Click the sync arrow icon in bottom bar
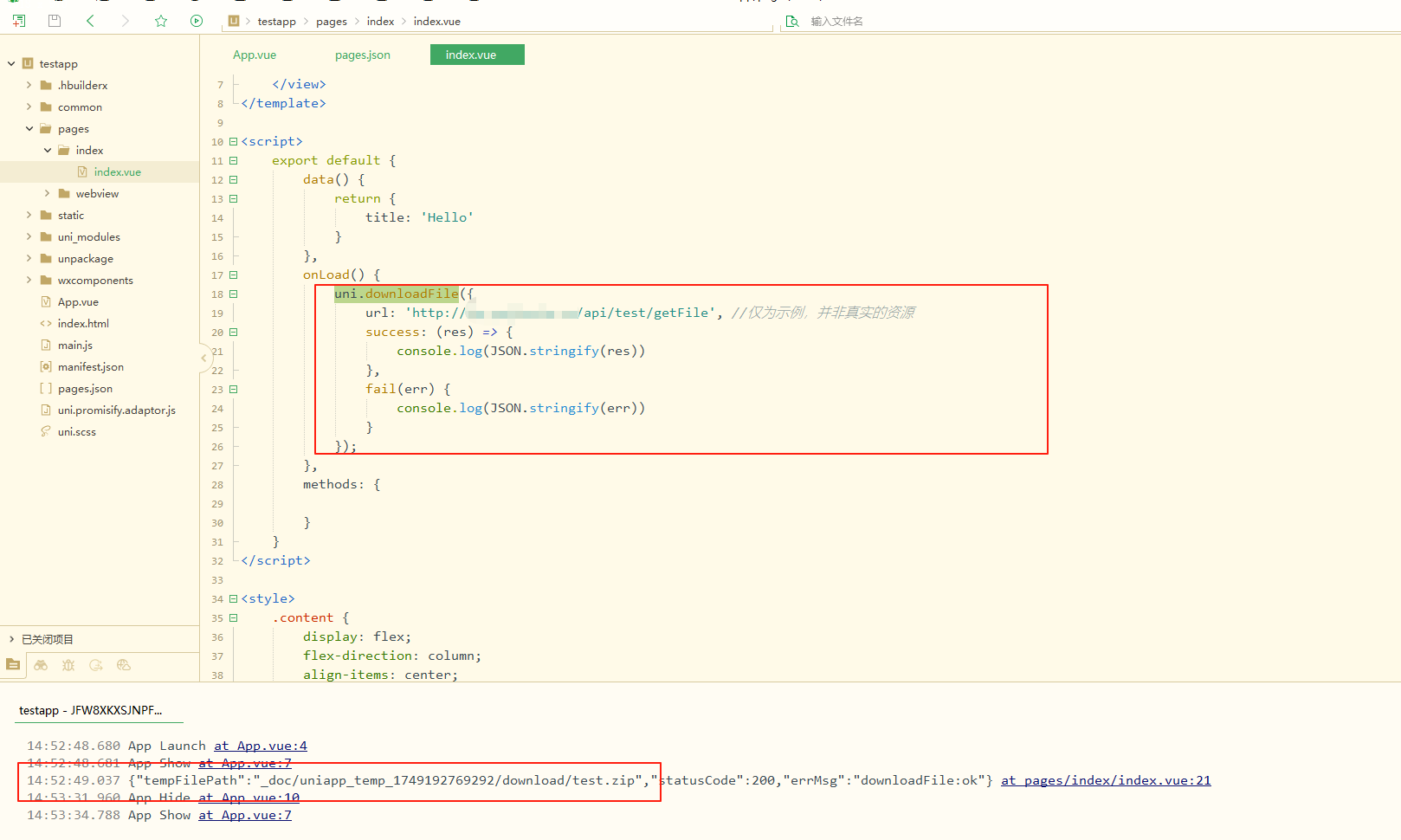The width and height of the screenshot is (1401, 840). point(96,665)
